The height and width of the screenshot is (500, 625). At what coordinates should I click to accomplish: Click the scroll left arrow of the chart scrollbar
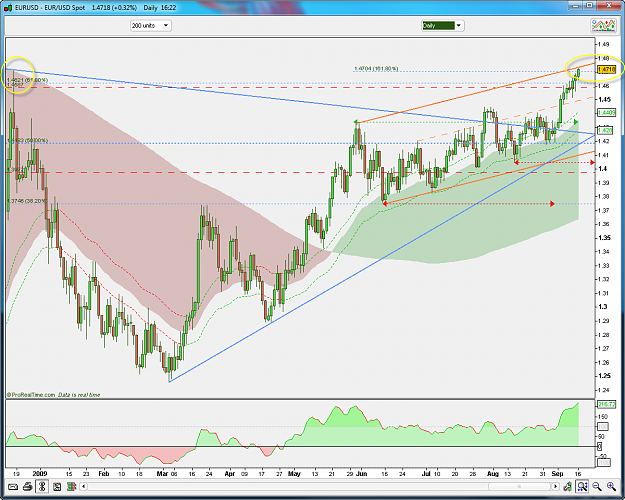click(x=83, y=486)
